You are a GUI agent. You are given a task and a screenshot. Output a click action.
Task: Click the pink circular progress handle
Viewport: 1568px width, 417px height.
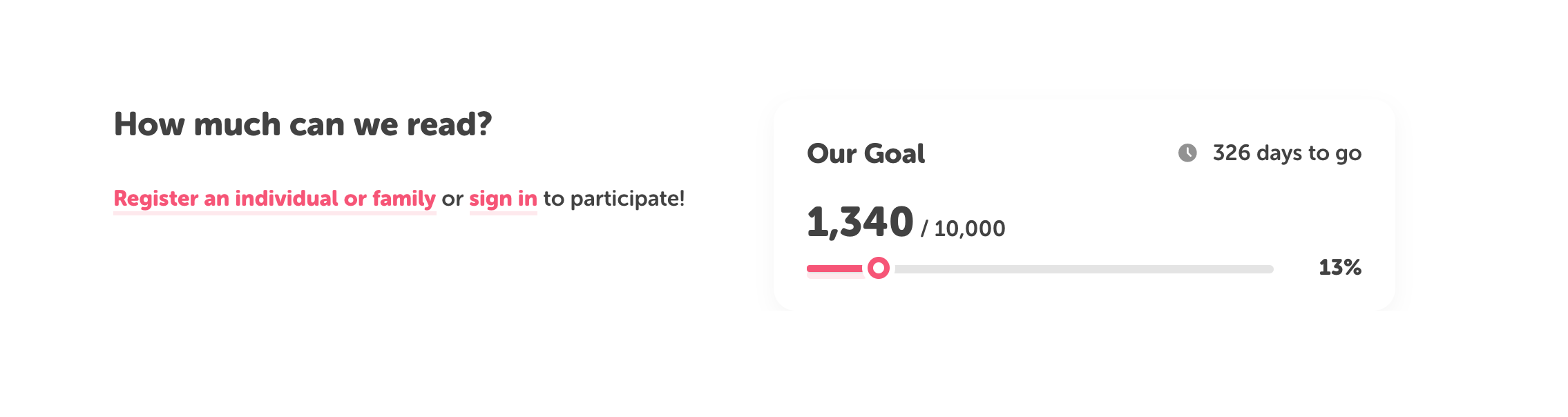click(879, 268)
